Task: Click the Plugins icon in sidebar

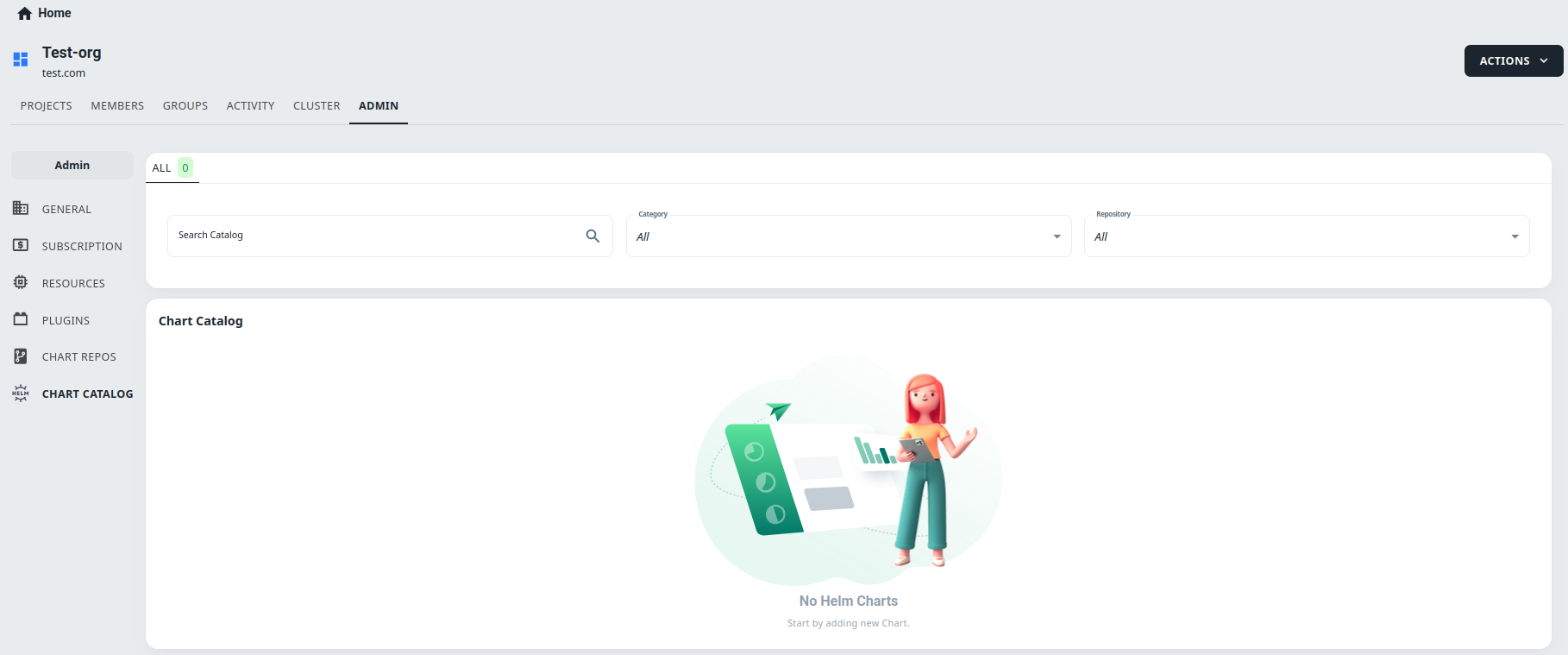Action: (21, 319)
